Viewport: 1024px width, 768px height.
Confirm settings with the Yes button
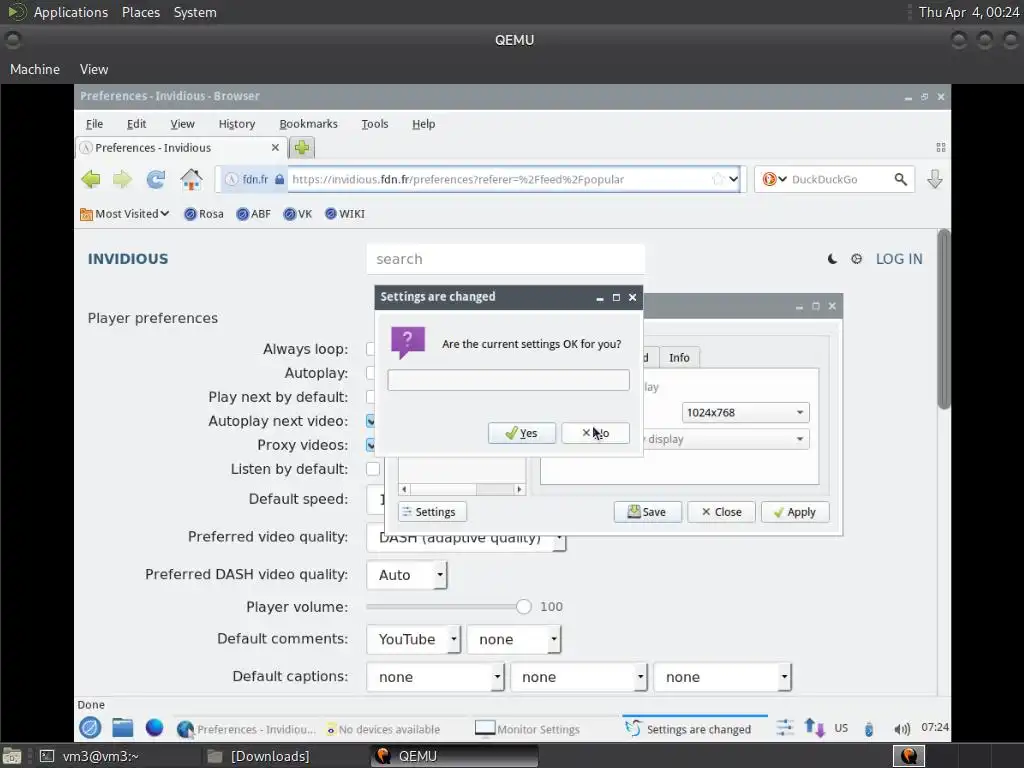(x=522, y=433)
